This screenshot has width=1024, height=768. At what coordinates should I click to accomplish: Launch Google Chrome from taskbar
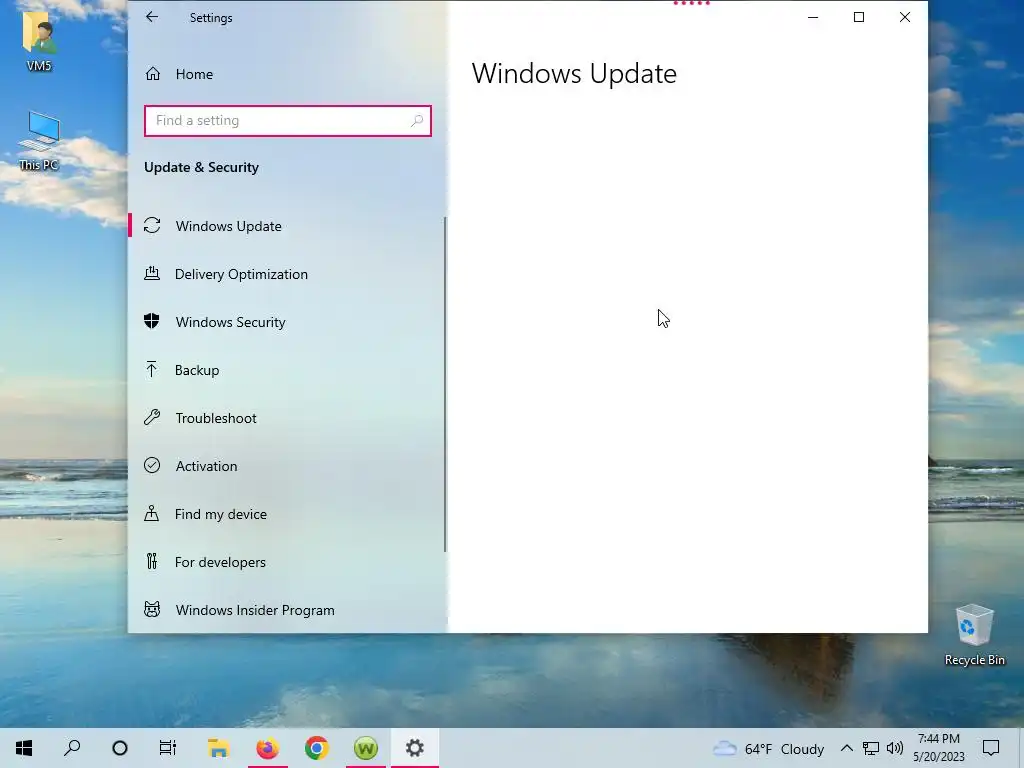317,748
